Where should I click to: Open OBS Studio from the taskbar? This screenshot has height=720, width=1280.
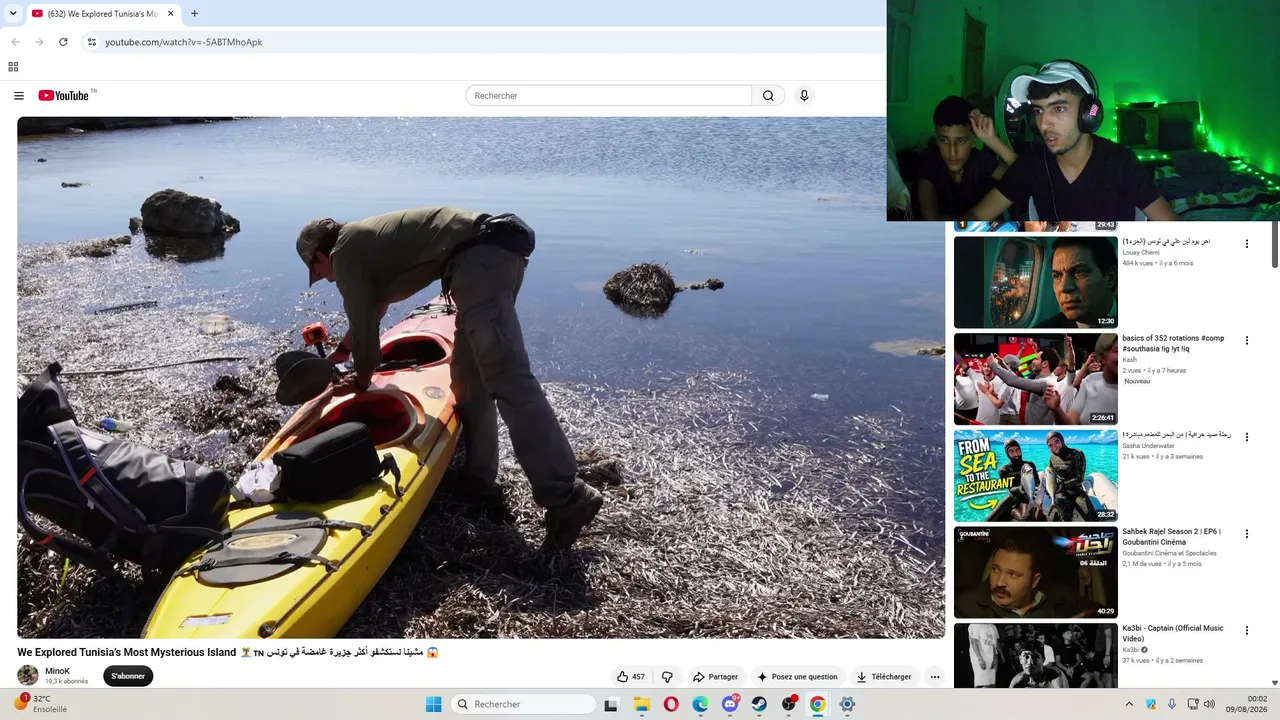[x=788, y=704]
